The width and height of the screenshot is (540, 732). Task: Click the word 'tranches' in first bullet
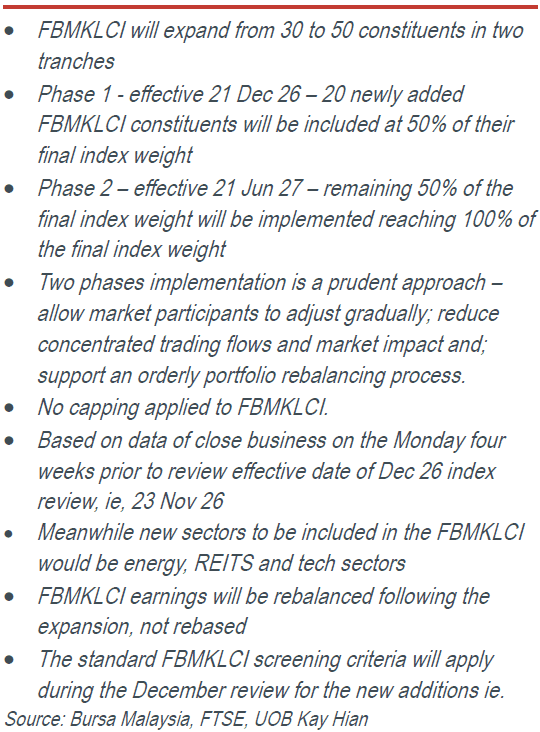click(x=76, y=62)
